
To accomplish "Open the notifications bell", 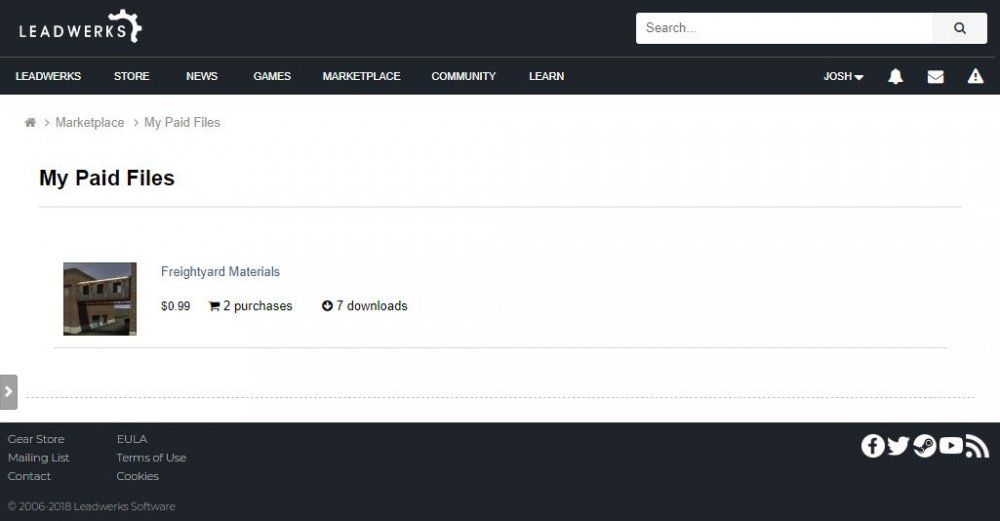I will [895, 77].
